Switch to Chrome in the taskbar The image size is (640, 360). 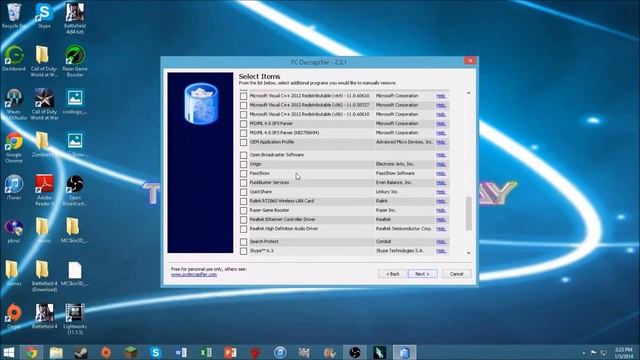click(x=32, y=352)
